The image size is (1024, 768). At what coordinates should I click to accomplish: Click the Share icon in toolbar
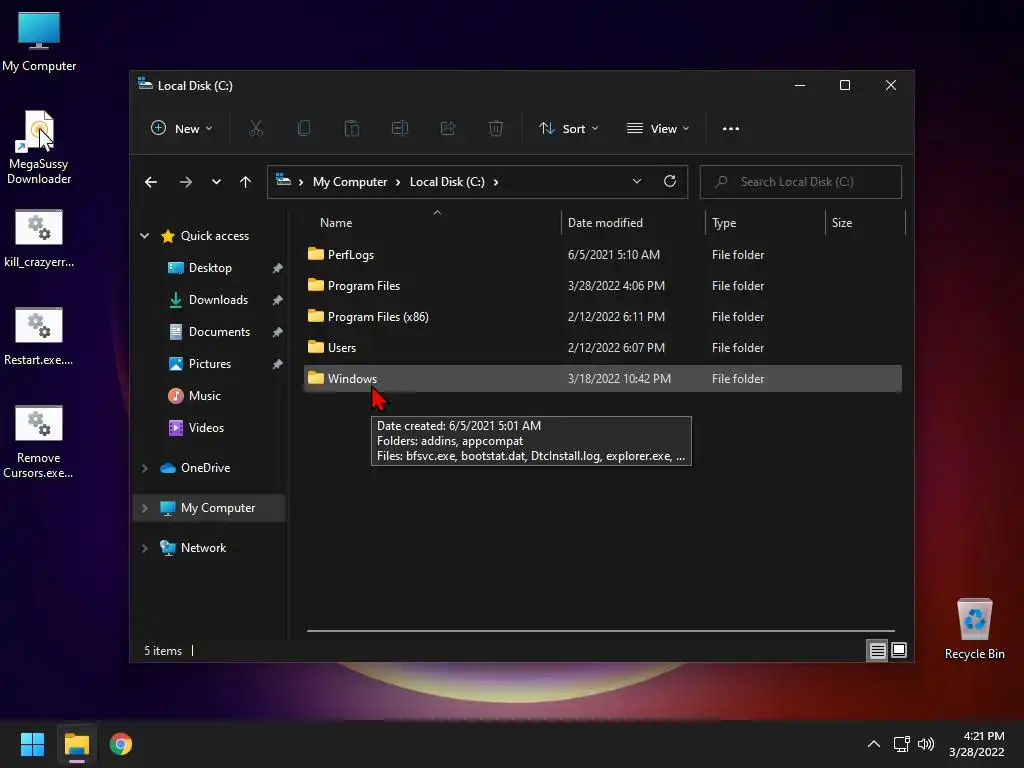pos(448,129)
